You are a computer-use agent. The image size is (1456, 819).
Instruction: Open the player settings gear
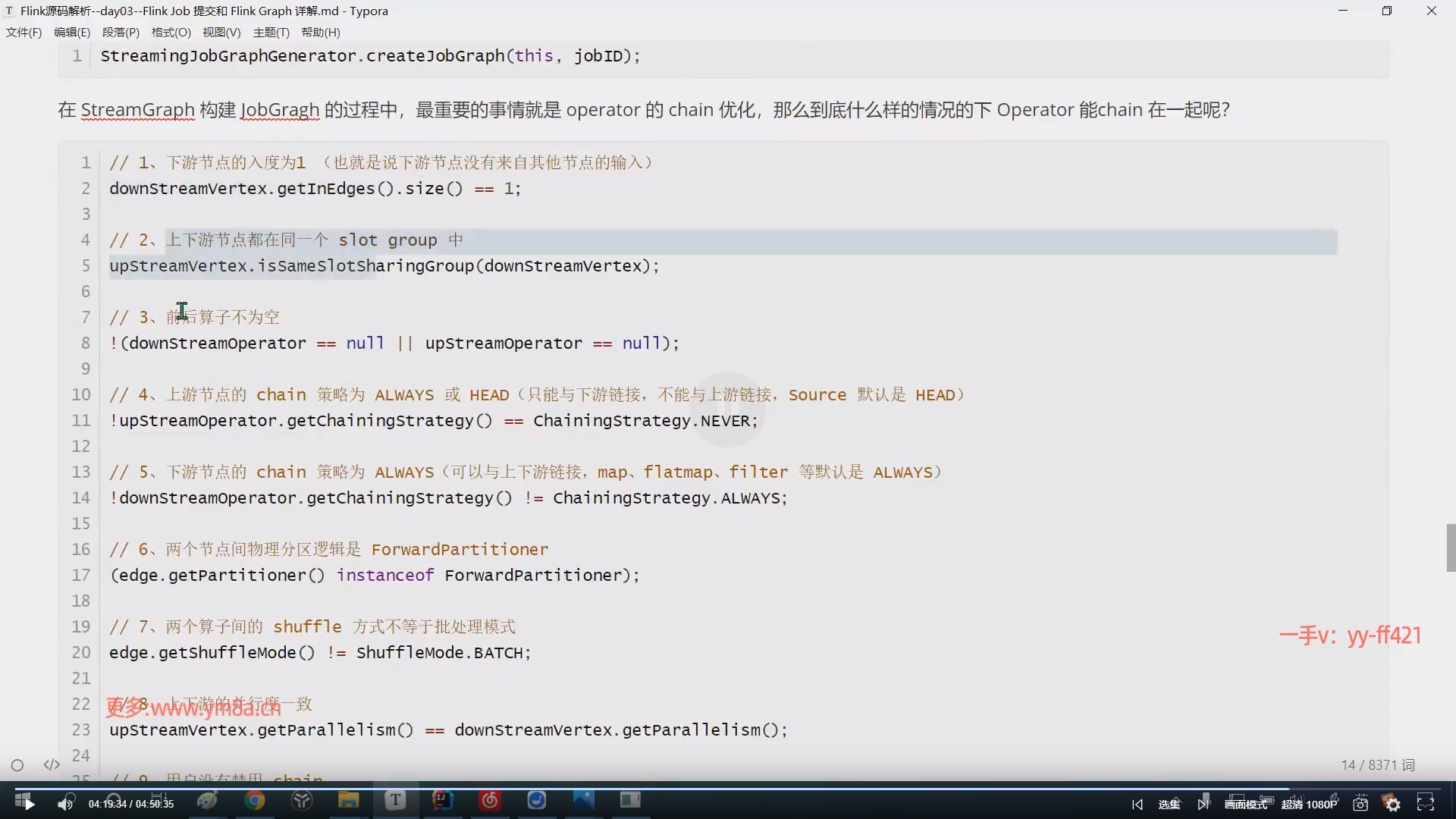click(1392, 804)
